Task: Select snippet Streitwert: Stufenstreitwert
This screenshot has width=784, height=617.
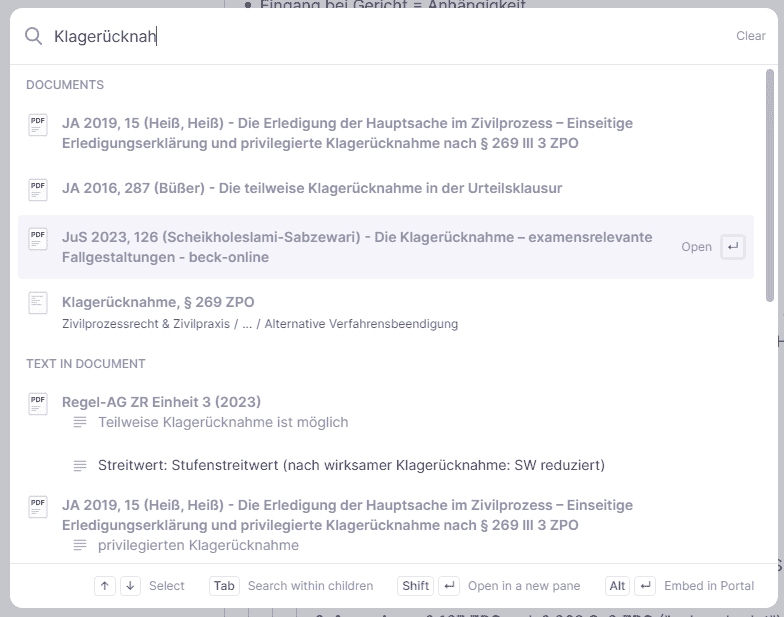Action: click(x=351, y=466)
